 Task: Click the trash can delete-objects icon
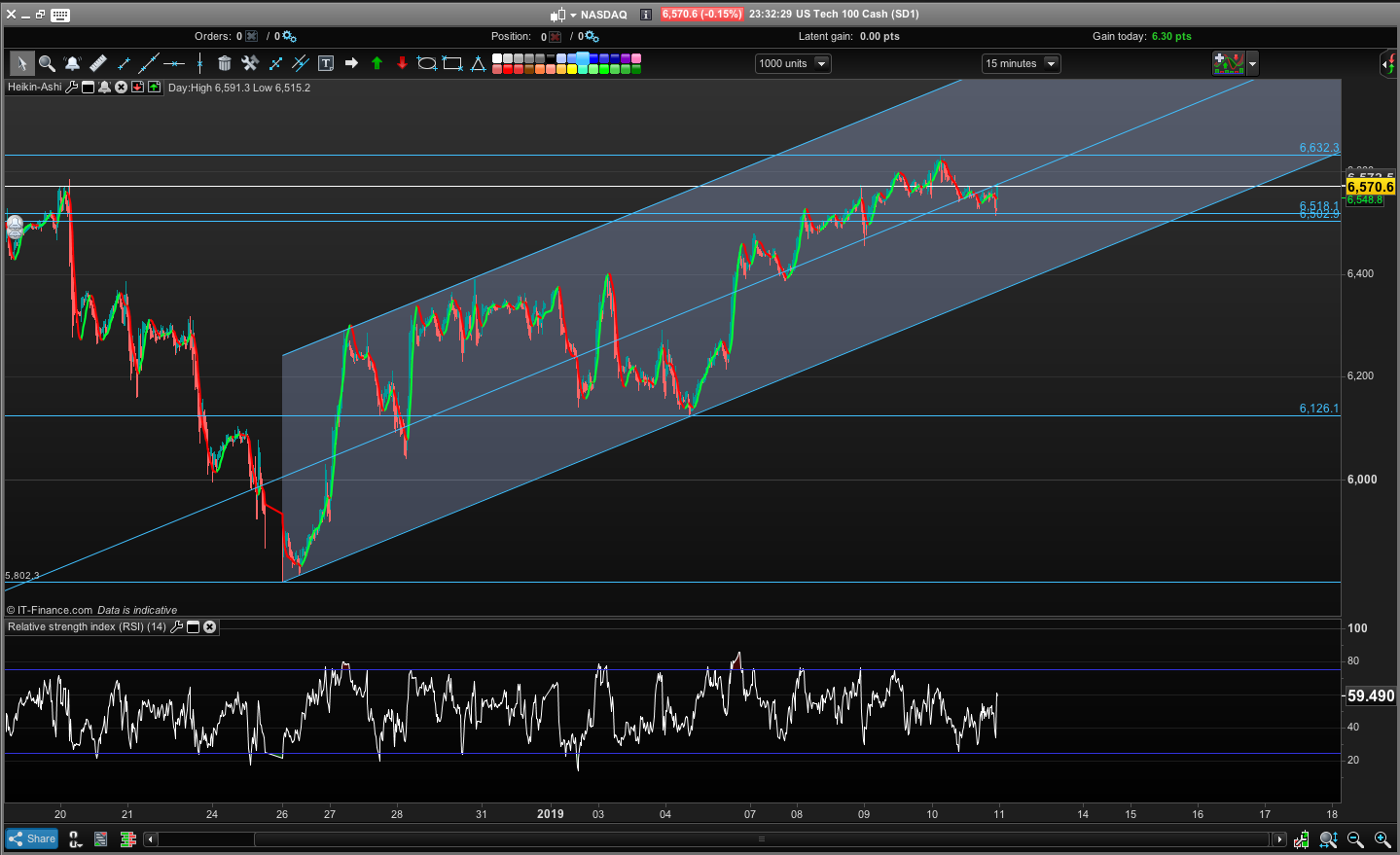(x=225, y=63)
